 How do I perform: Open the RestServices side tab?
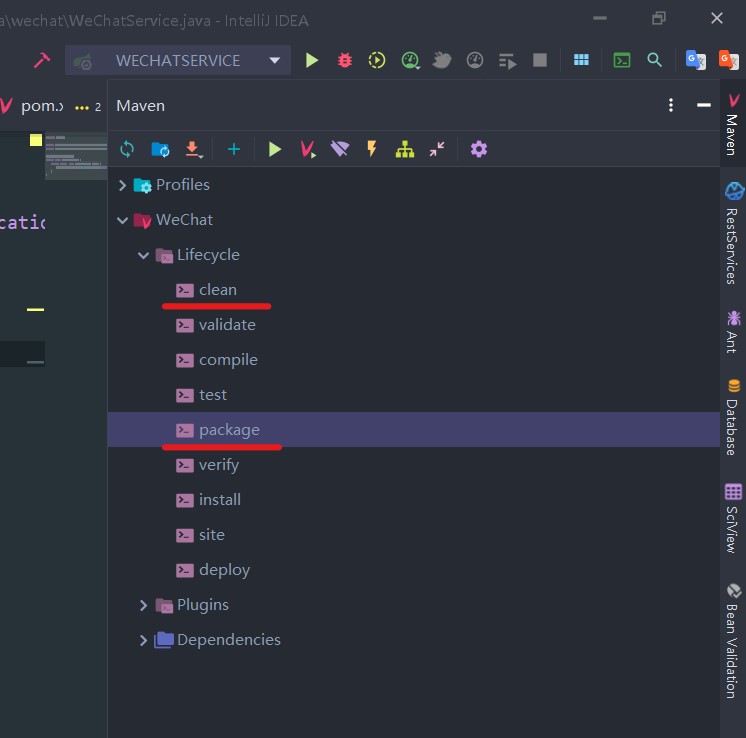tap(733, 235)
